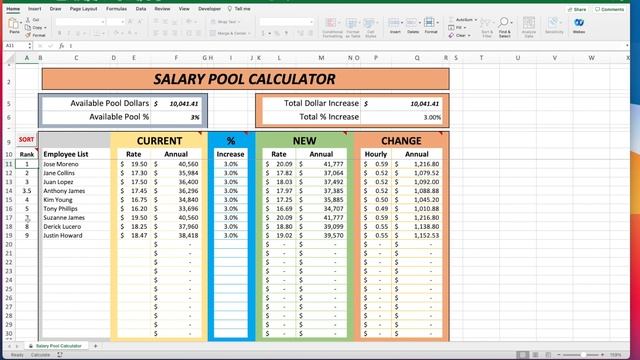Toggle Italic formatting
Image resolution: width=640 pixels, height=360 pixels.
(x=69, y=33)
